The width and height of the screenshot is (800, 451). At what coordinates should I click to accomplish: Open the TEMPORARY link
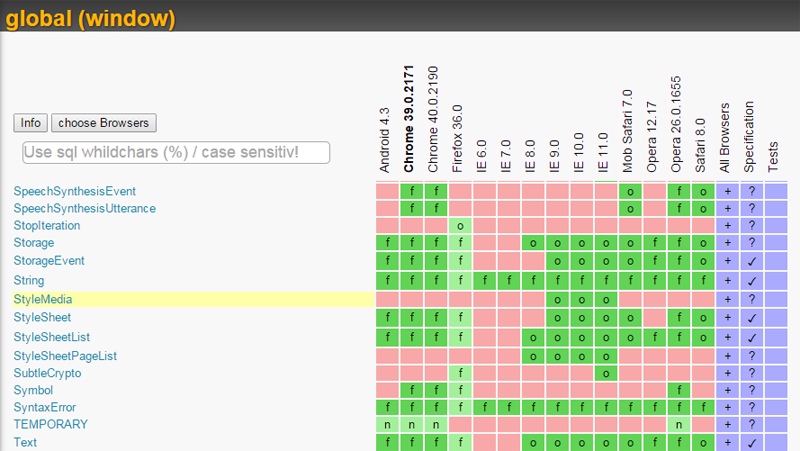[x=51, y=424]
